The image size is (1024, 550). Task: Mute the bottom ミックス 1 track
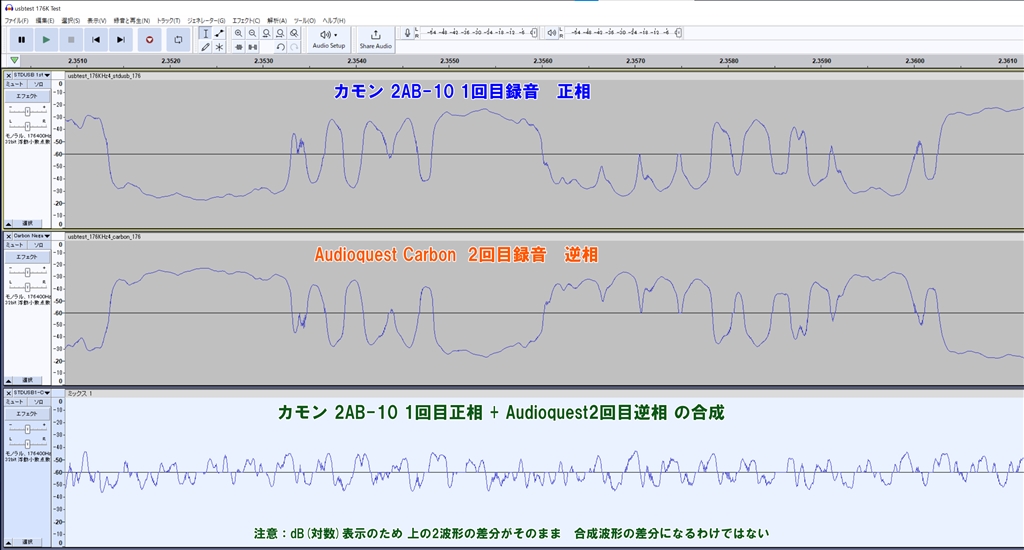point(15,402)
